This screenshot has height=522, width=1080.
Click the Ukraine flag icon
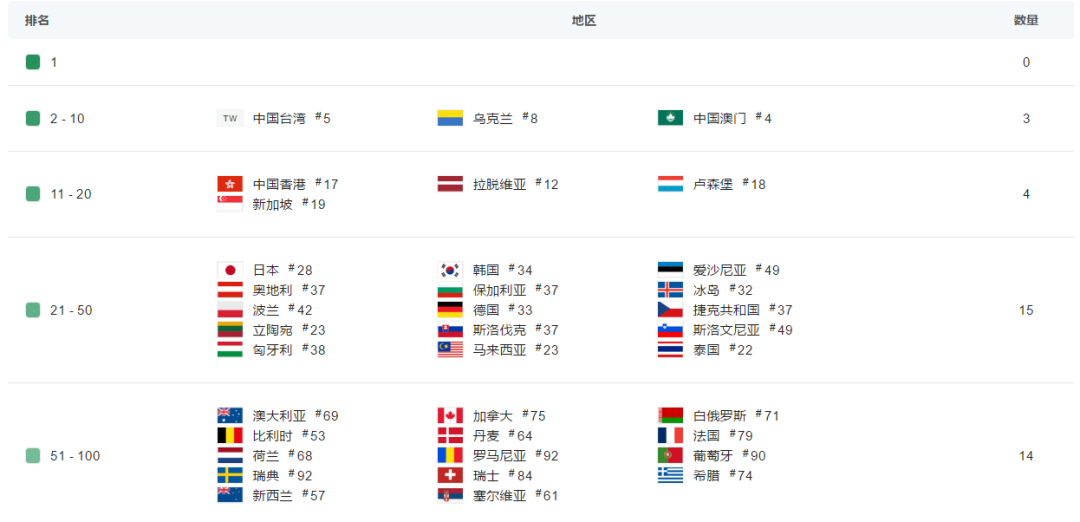450,118
